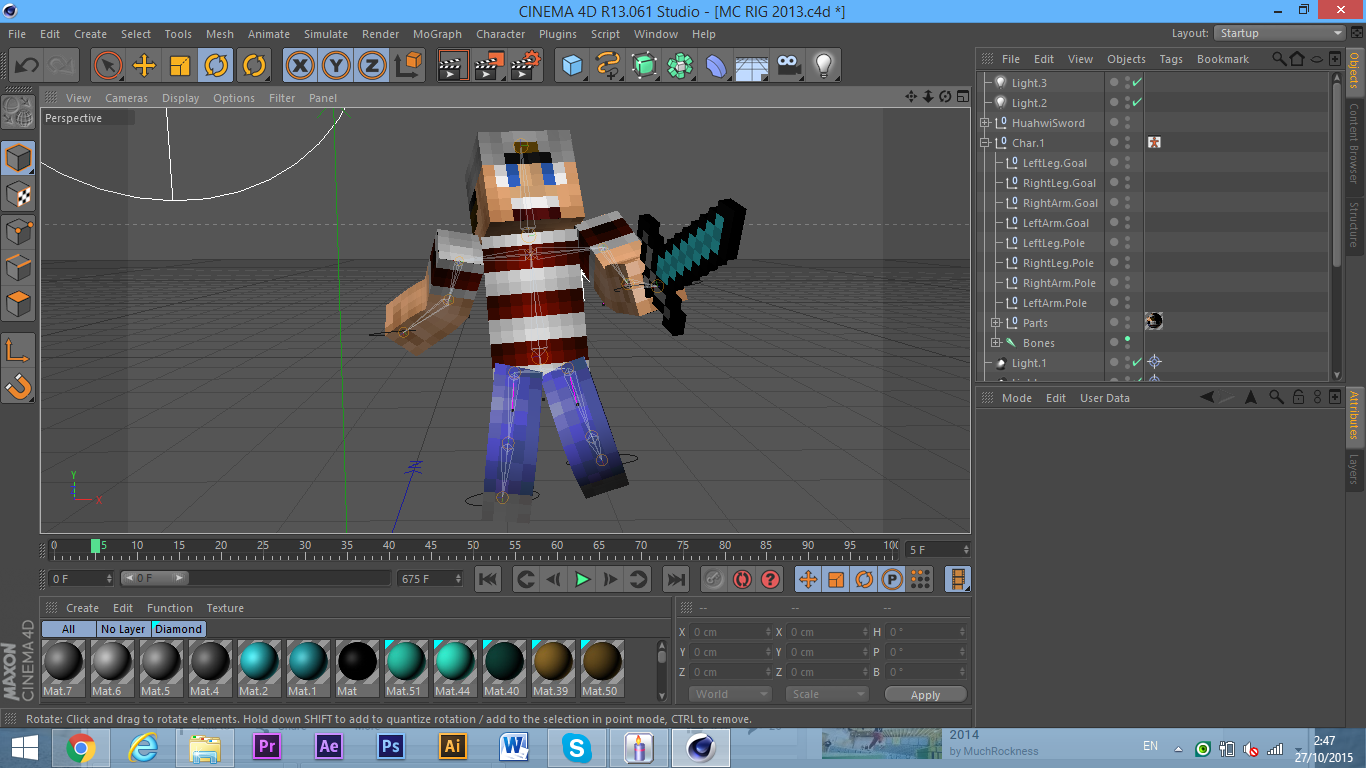Image resolution: width=1366 pixels, height=768 pixels.
Task: Add a Camera object from toolbar
Action: coord(788,66)
